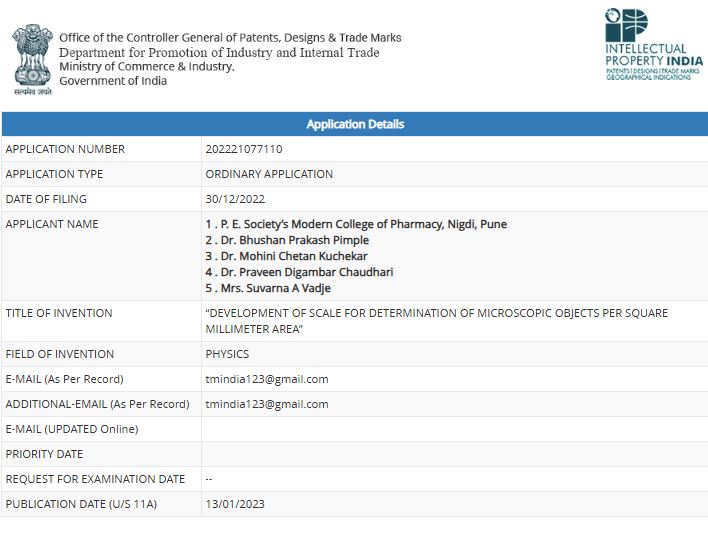Click the Office of the Controller General heading
Image resolution: width=708 pixels, height=537 pixels.
coord(230,37)
